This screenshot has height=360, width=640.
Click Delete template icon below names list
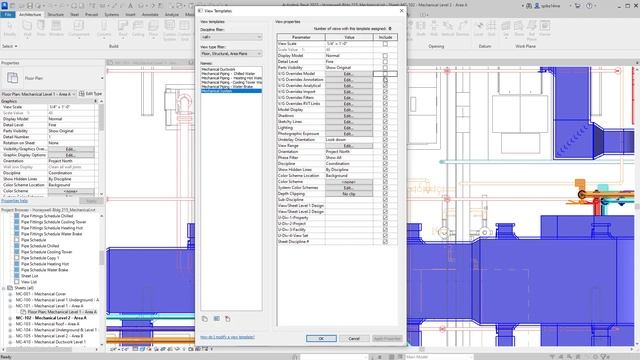coord(228,319)
